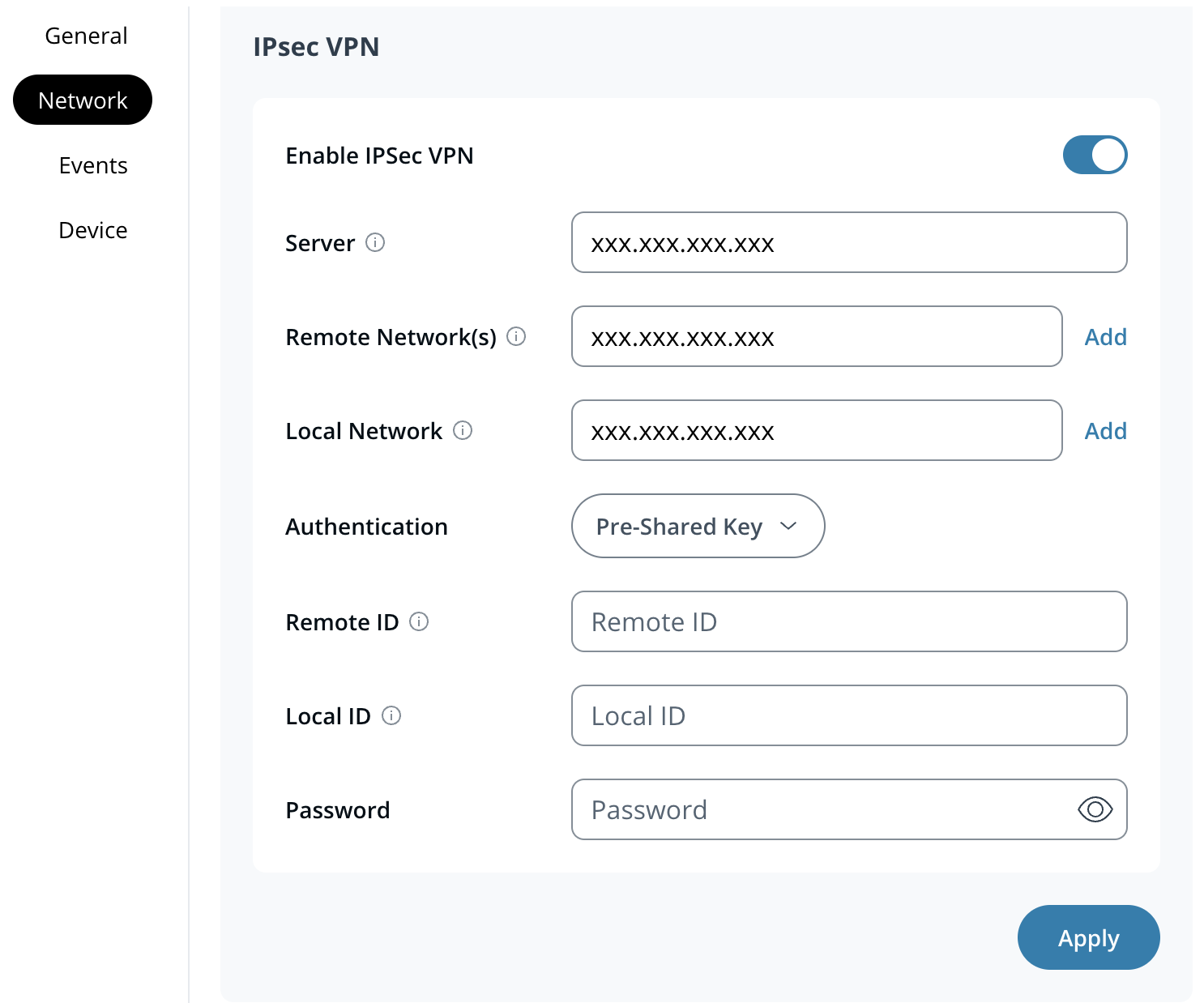The width and height of the screenshot is (1204, 1003).
Task: Switch to the Events tab
Action: point(93,165)
